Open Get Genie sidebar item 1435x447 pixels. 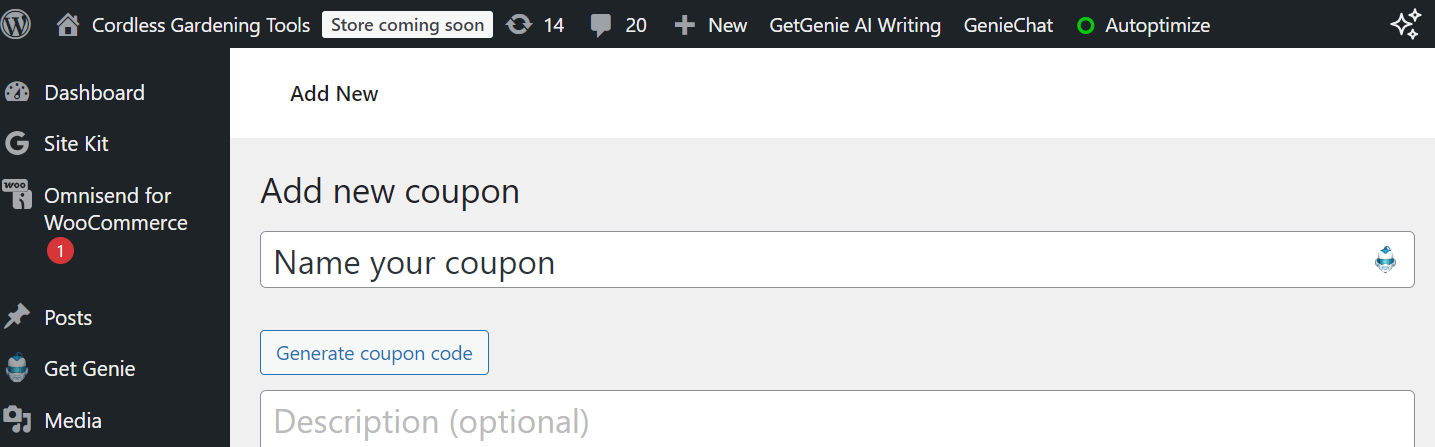(x=89, y=369)
